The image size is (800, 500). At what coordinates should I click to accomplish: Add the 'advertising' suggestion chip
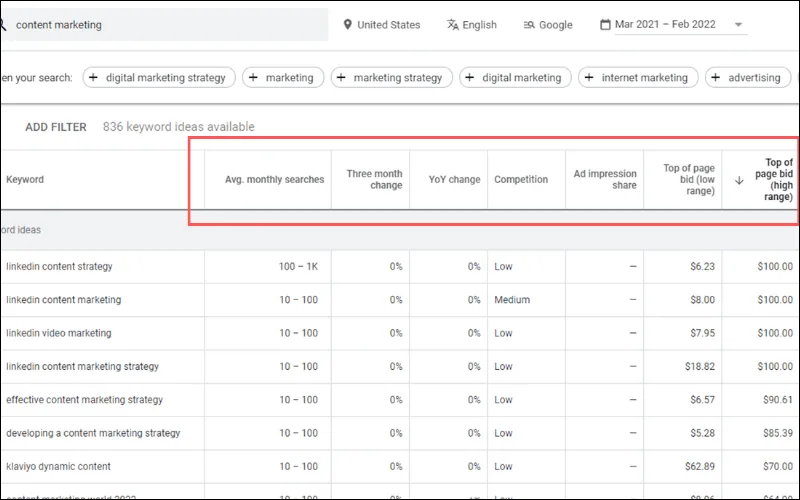click(x=748, y=78)
